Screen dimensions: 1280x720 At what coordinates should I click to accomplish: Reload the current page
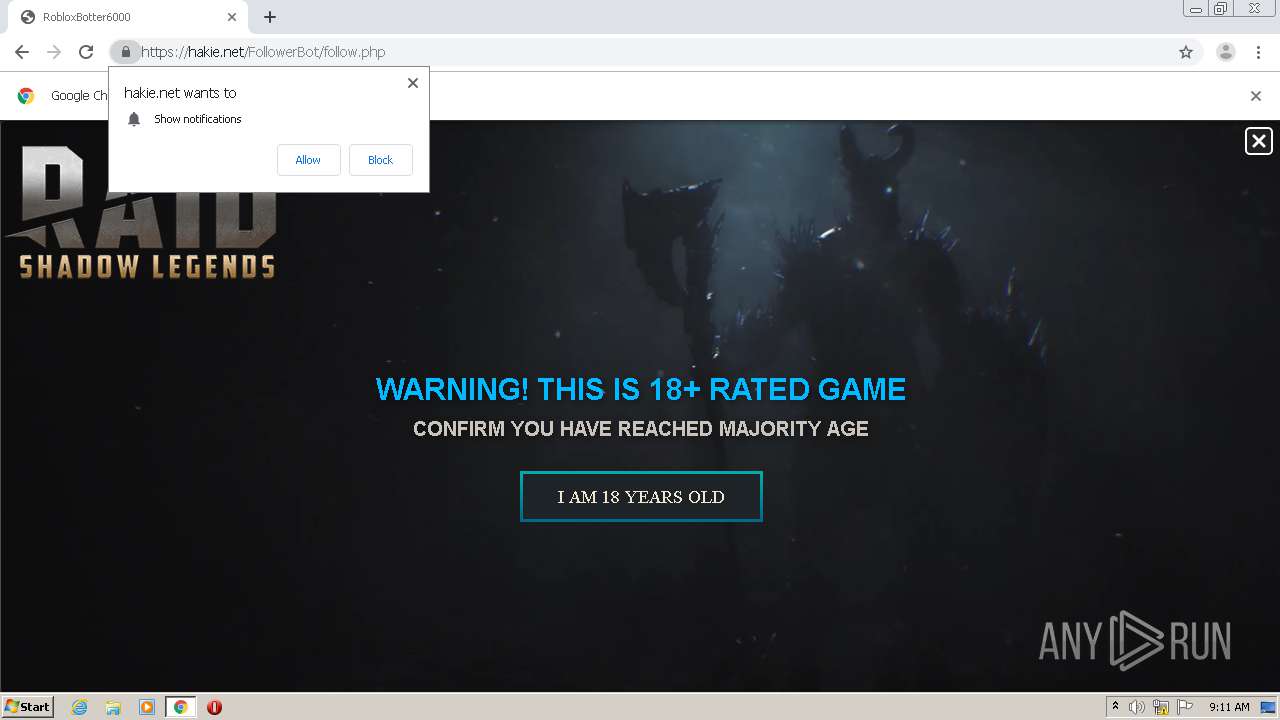pyautogui.click(x=86, y=52)
